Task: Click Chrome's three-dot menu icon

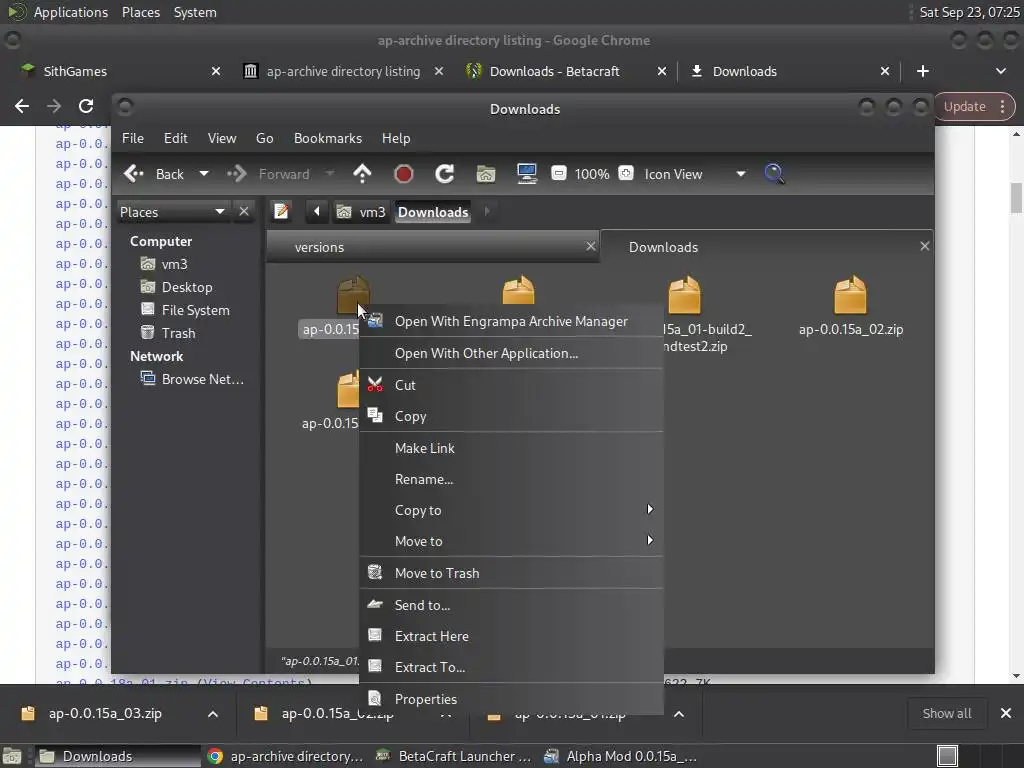Action: tap(1002, 106)
